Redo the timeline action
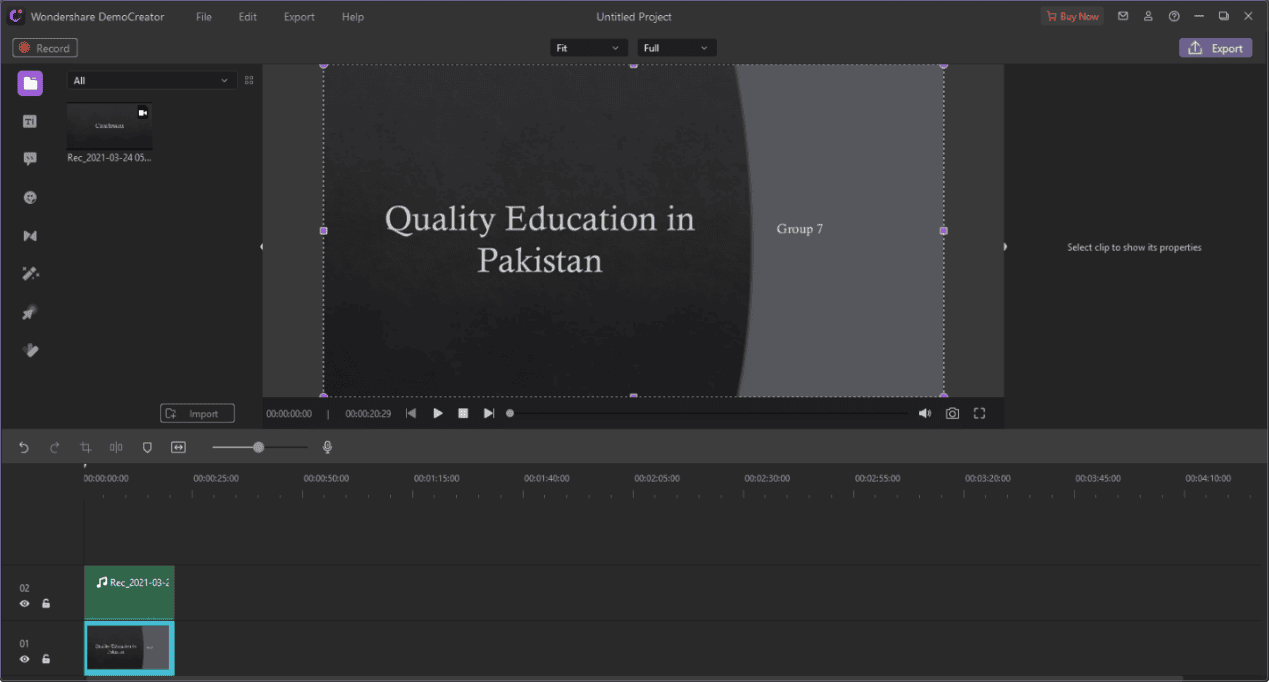This screenshot has width=1269, height=682. point(55,448)
